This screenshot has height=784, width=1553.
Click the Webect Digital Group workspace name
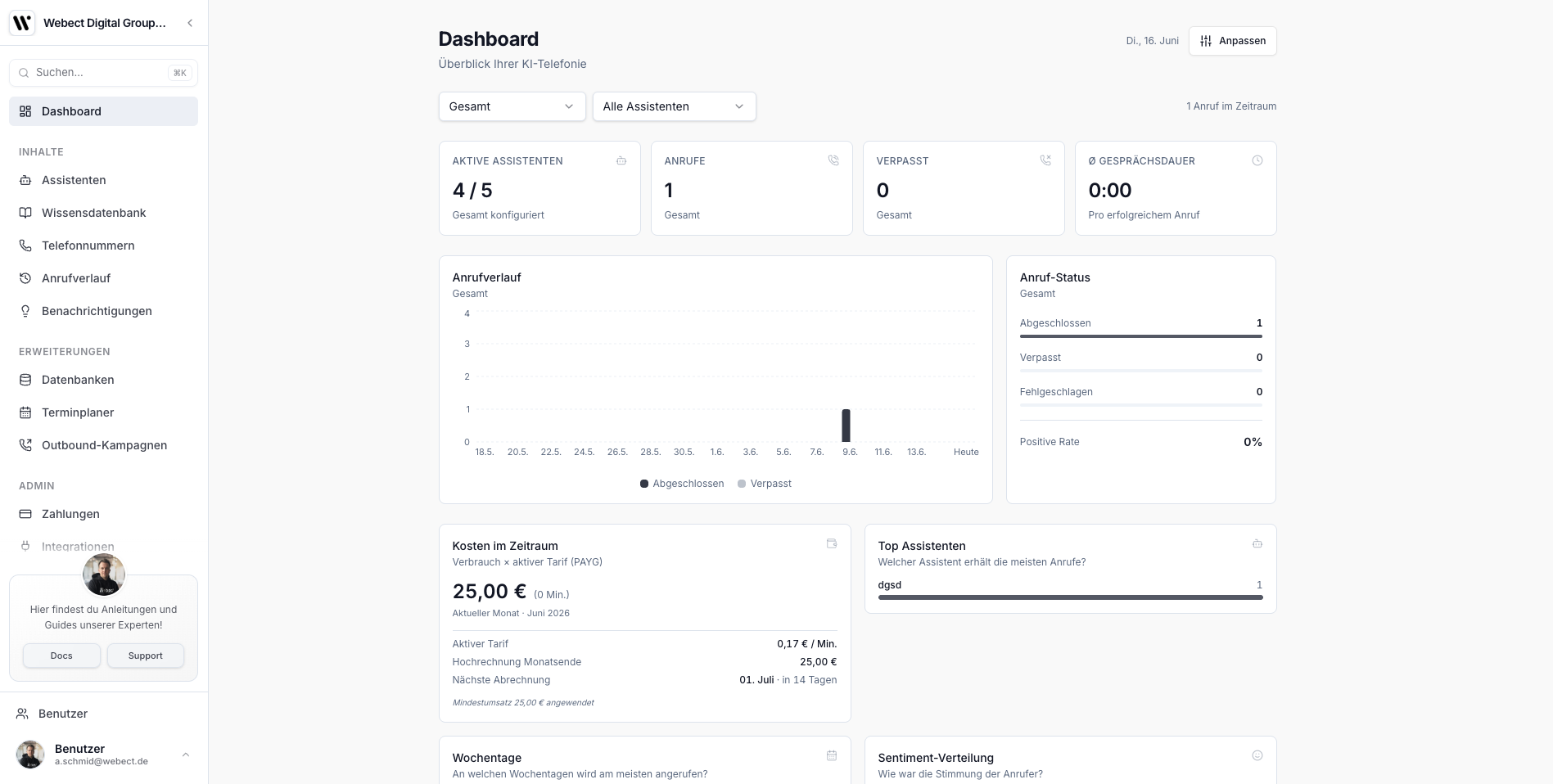tap(105, 23)
